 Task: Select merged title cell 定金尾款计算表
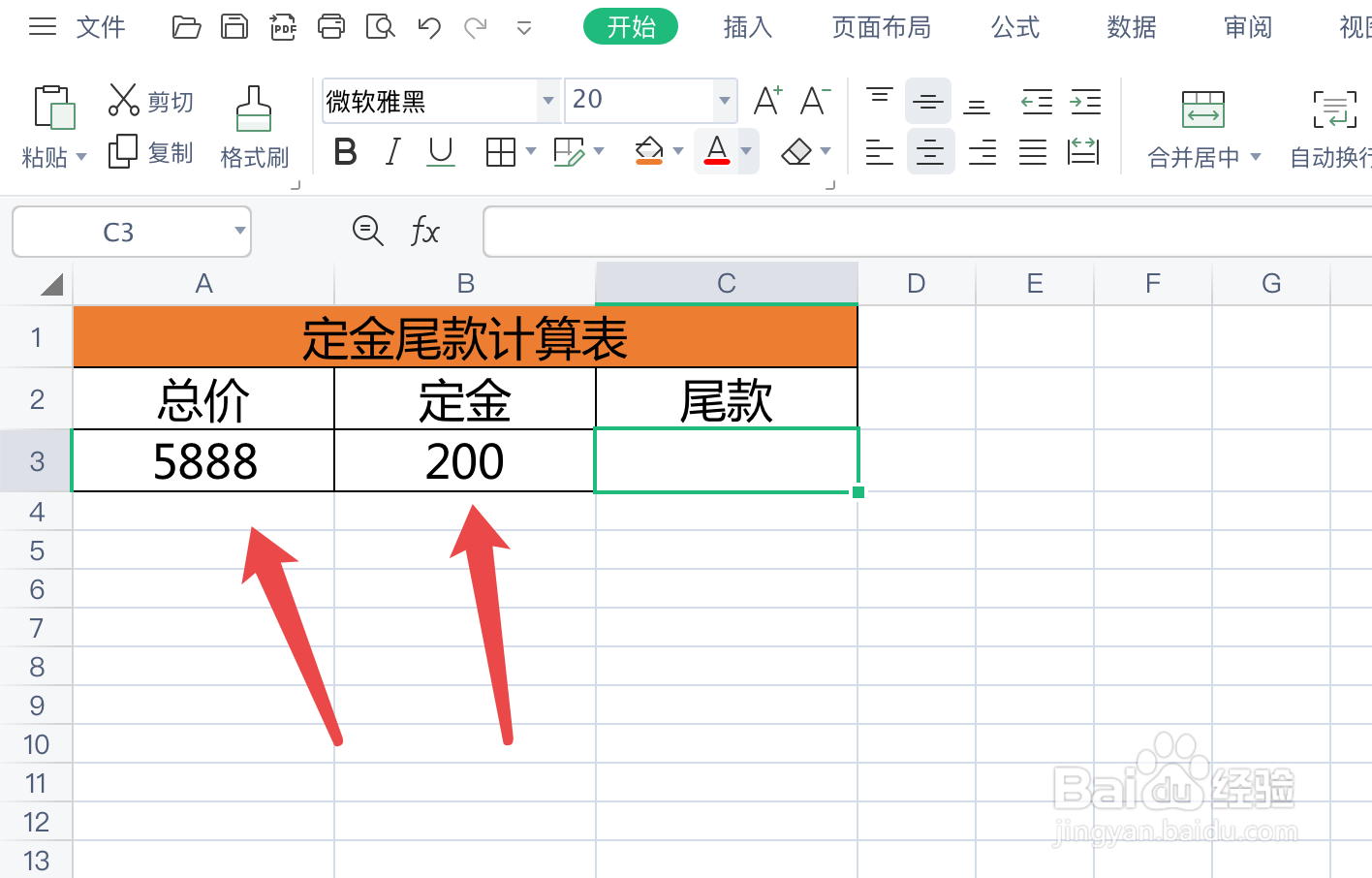(x=465, y=337)
